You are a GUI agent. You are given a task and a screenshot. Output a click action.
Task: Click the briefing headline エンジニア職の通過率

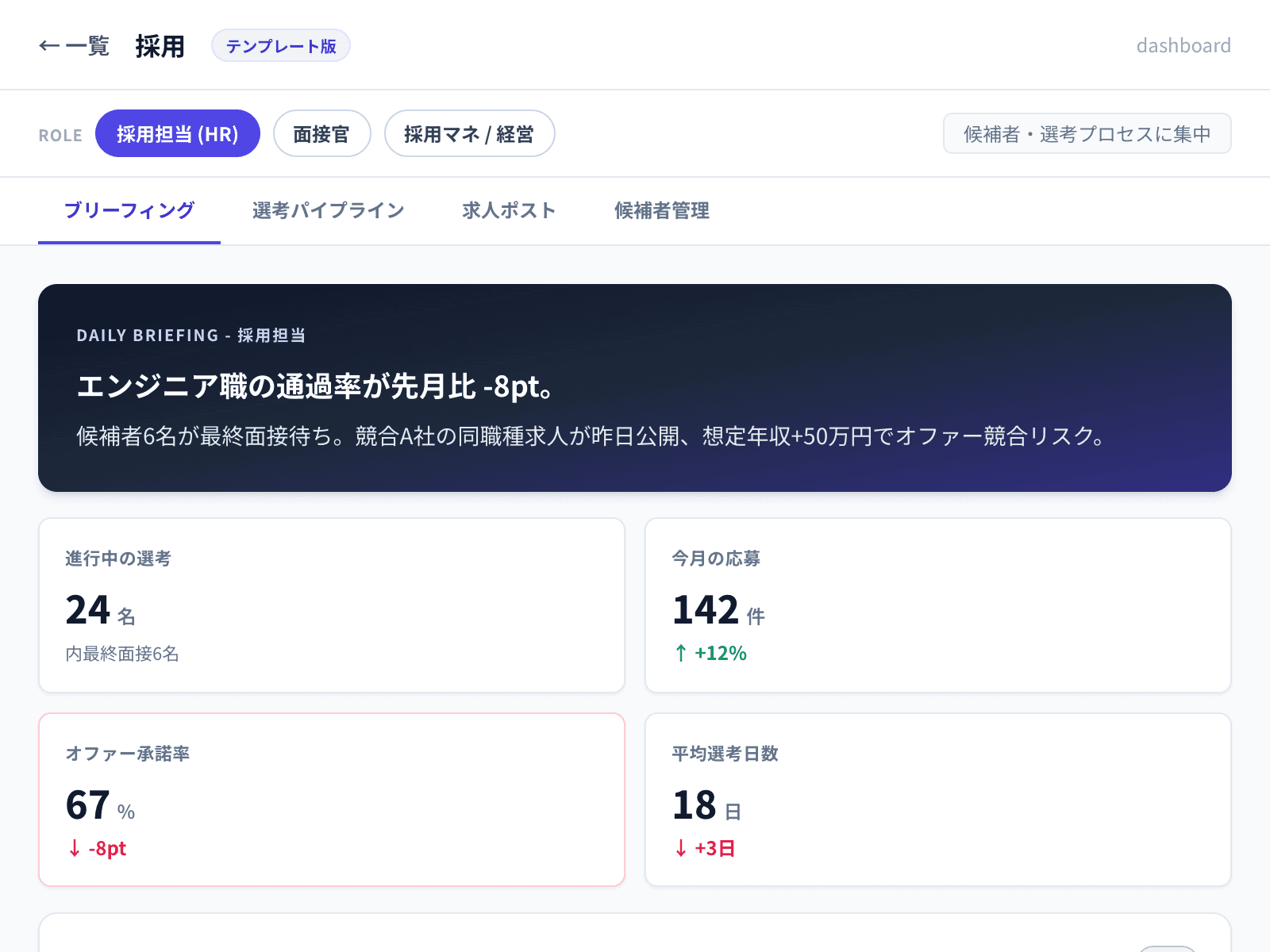tap(316, 386)
